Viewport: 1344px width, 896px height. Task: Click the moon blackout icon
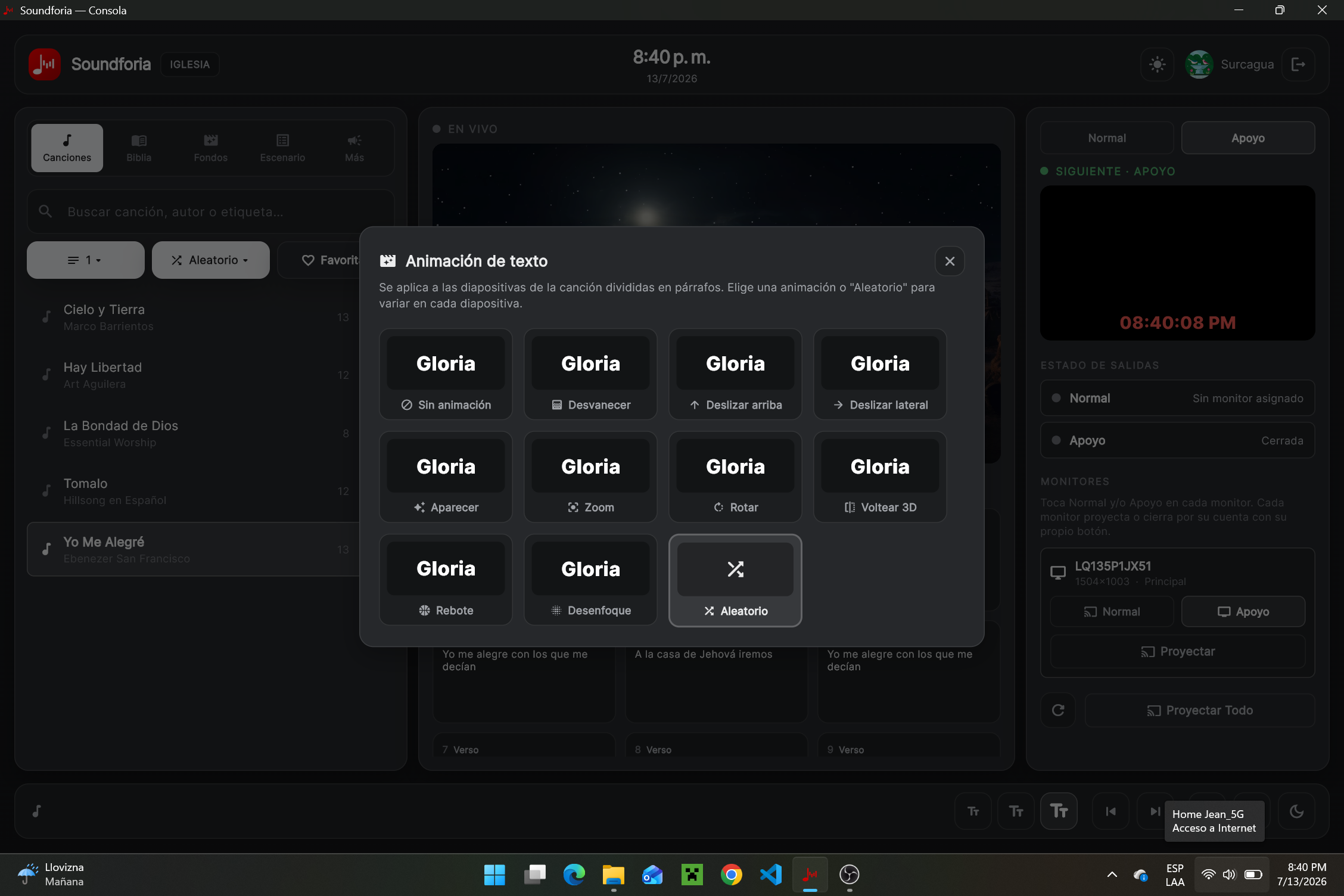click(x=1296, y=811)
